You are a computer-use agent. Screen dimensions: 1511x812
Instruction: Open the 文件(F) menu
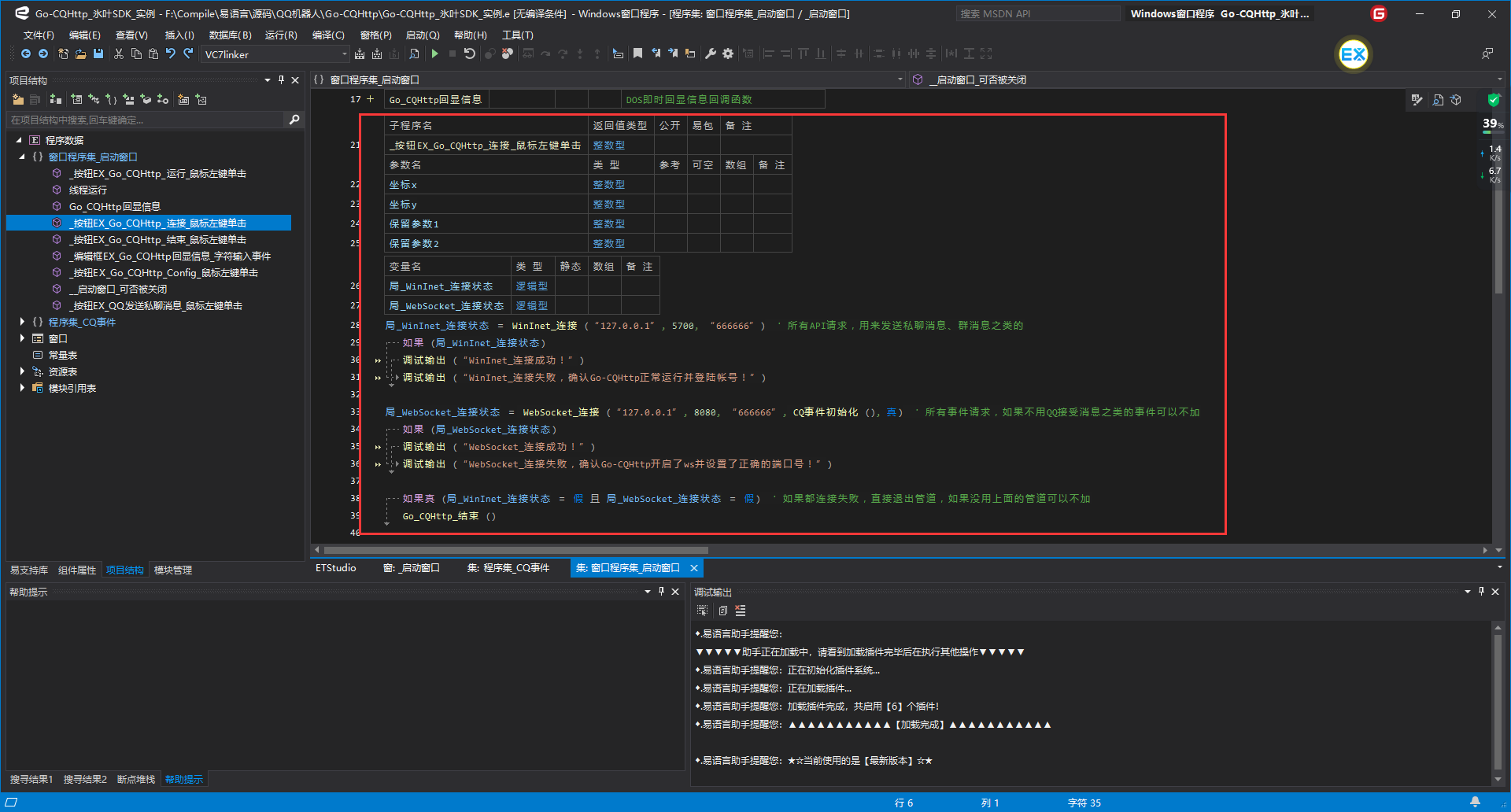point(39,35)
